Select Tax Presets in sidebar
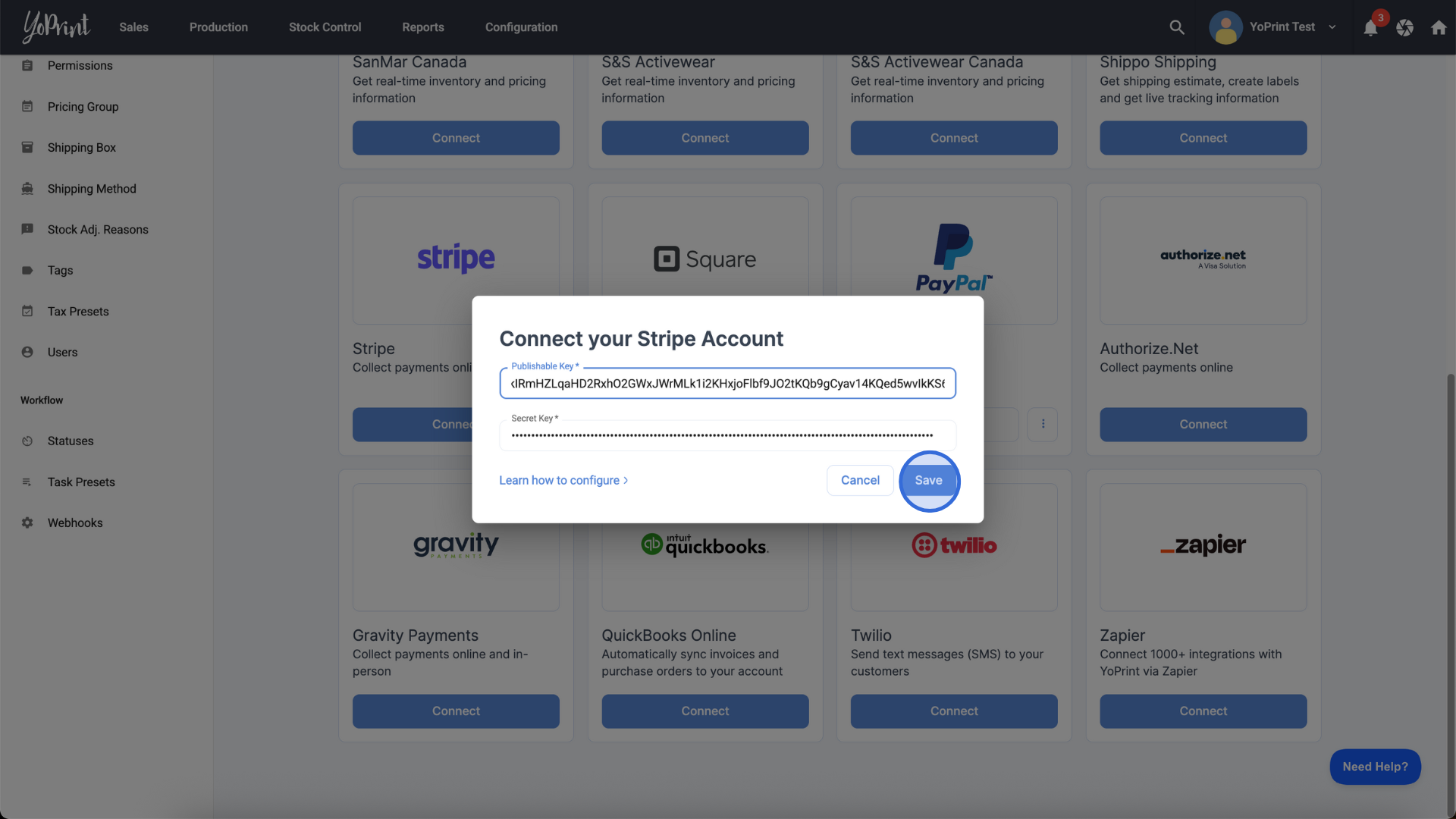 point(78,311)
